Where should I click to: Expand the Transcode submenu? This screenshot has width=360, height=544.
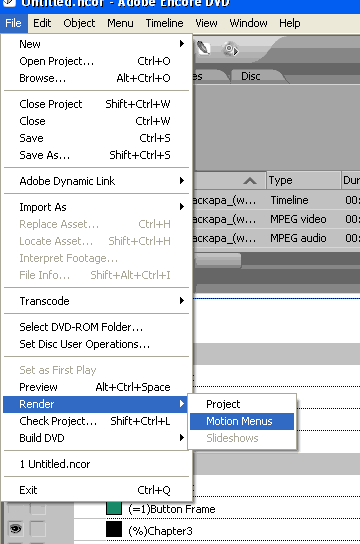point(96,301)
